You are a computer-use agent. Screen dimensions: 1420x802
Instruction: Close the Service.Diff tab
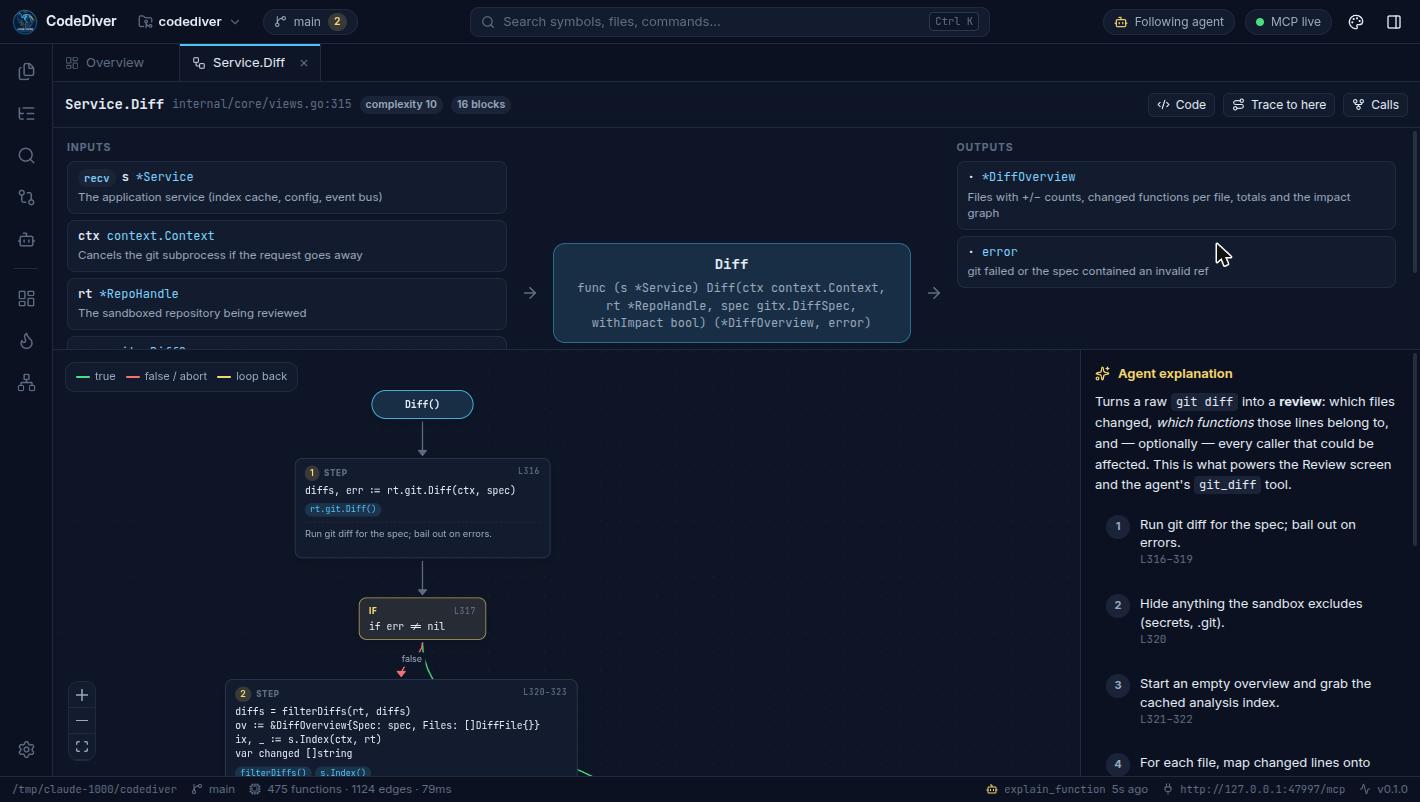point(304,63)
